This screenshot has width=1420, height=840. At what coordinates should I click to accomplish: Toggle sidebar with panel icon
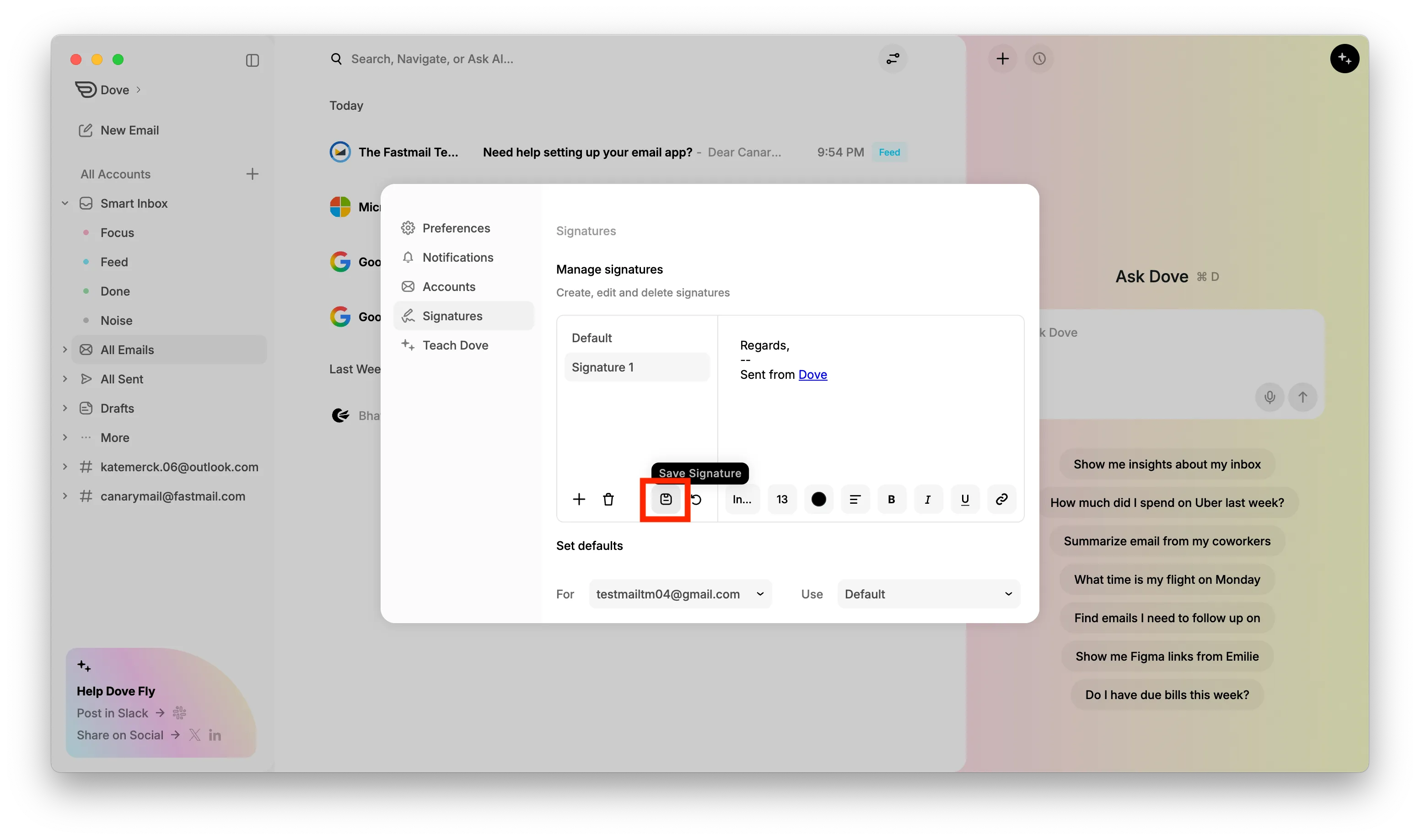253,60
